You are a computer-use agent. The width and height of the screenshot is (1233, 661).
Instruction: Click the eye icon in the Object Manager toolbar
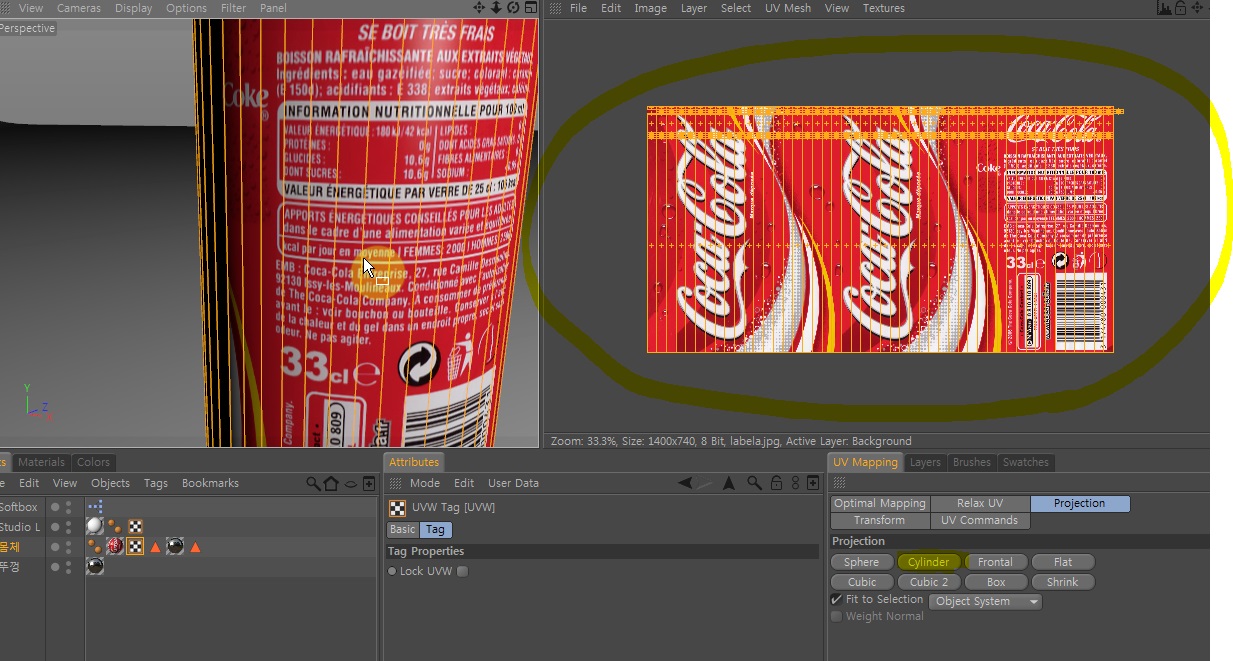351,484
